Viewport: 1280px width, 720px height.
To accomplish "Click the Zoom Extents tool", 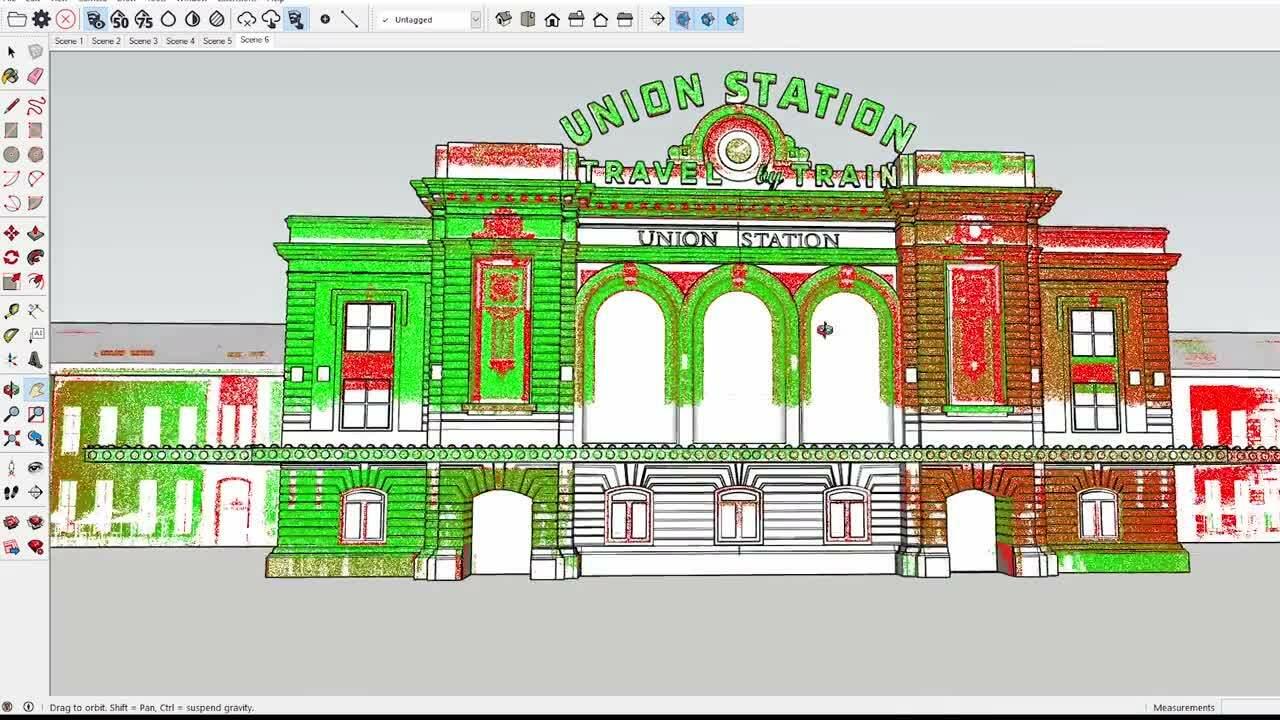I will pyautogui.click(x=11, y=438).
